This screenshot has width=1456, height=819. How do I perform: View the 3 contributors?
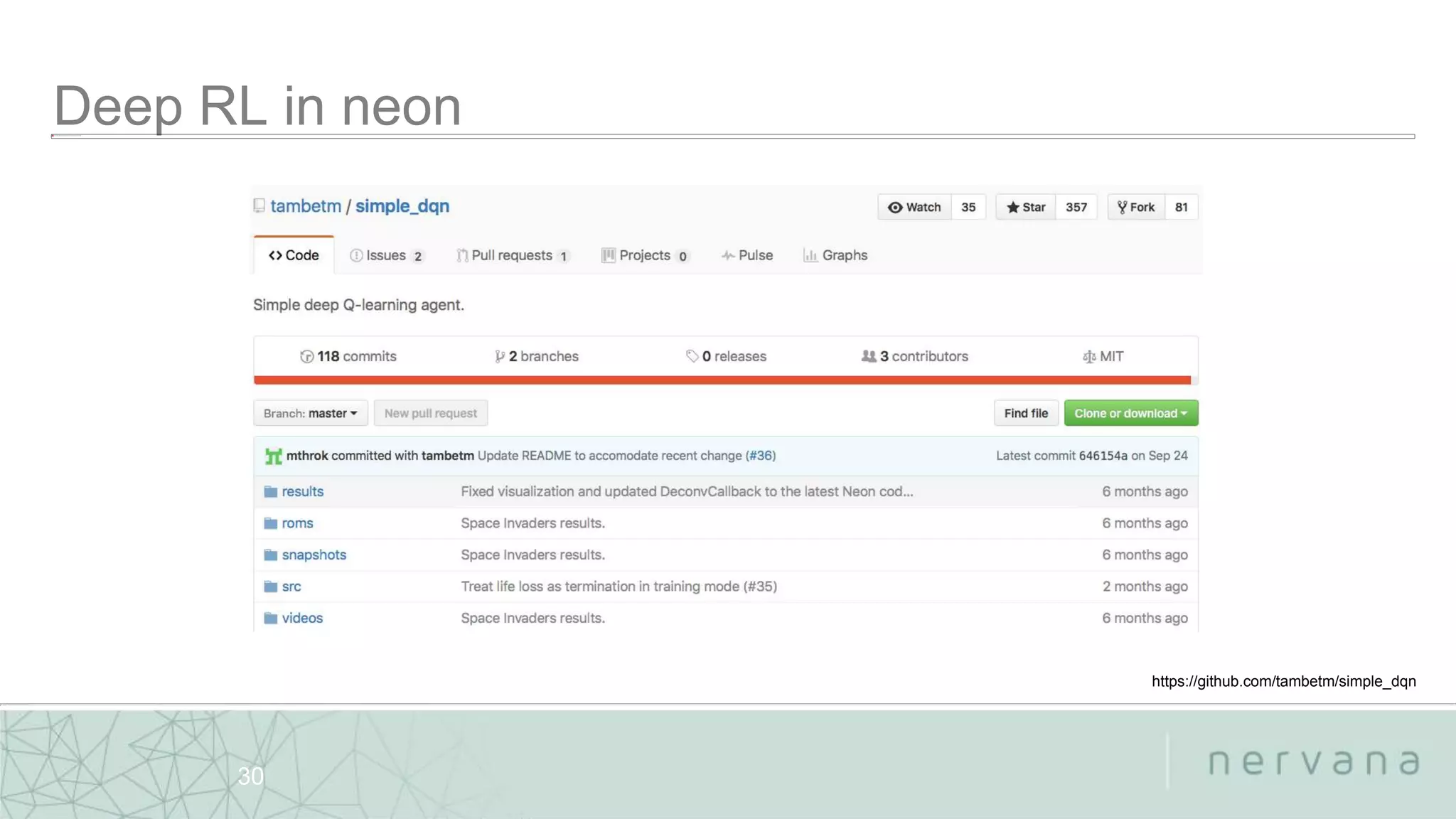pos(915,356)
